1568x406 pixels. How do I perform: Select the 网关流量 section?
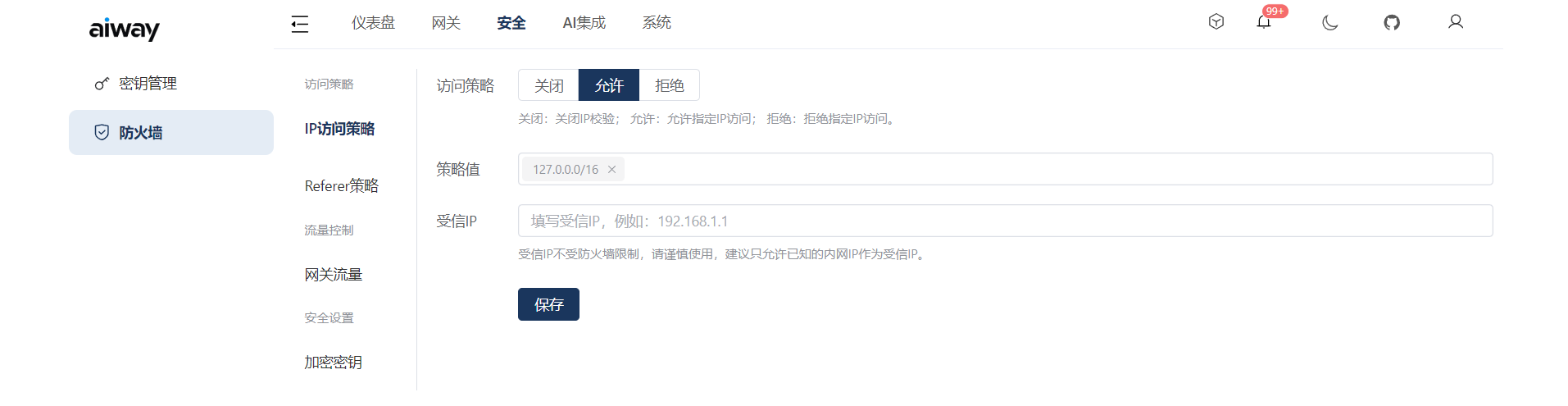[333, 275]
